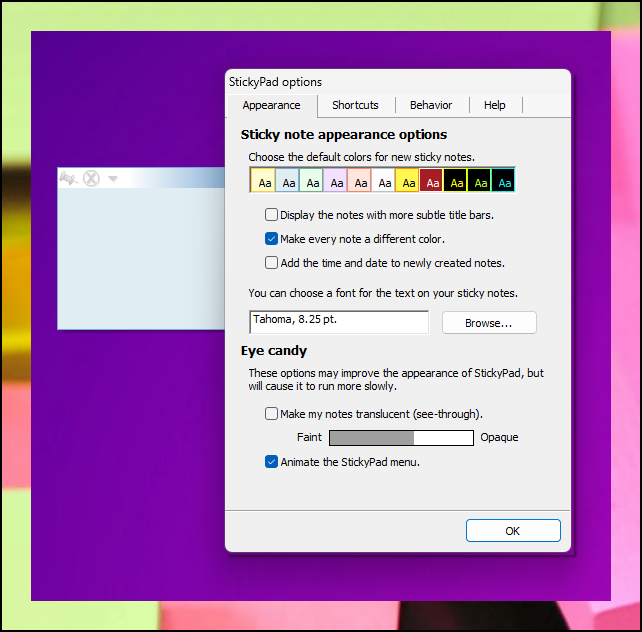Adjust the Faint to Opaque translucency slider

click(401, 438)
